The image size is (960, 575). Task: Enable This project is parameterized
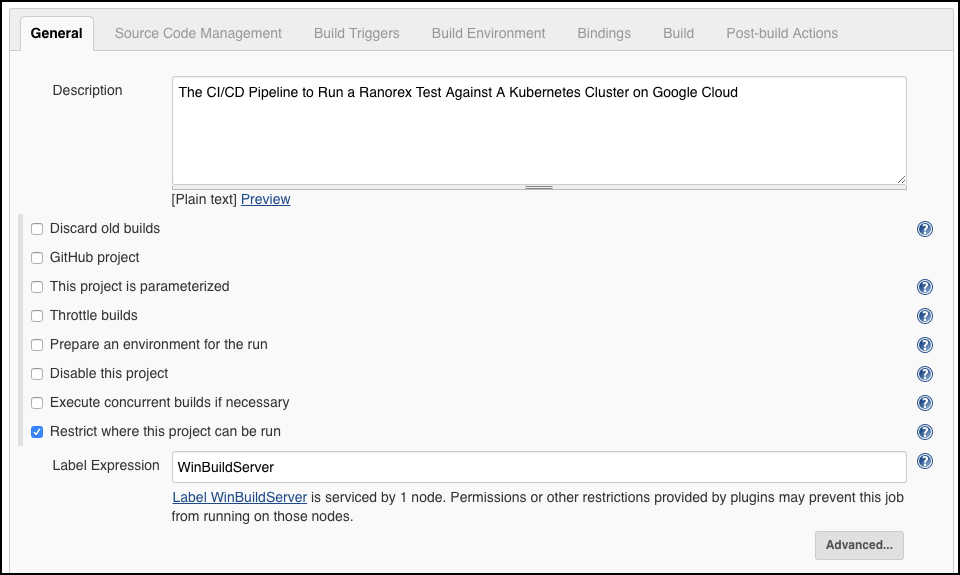(x=37, y=287)
